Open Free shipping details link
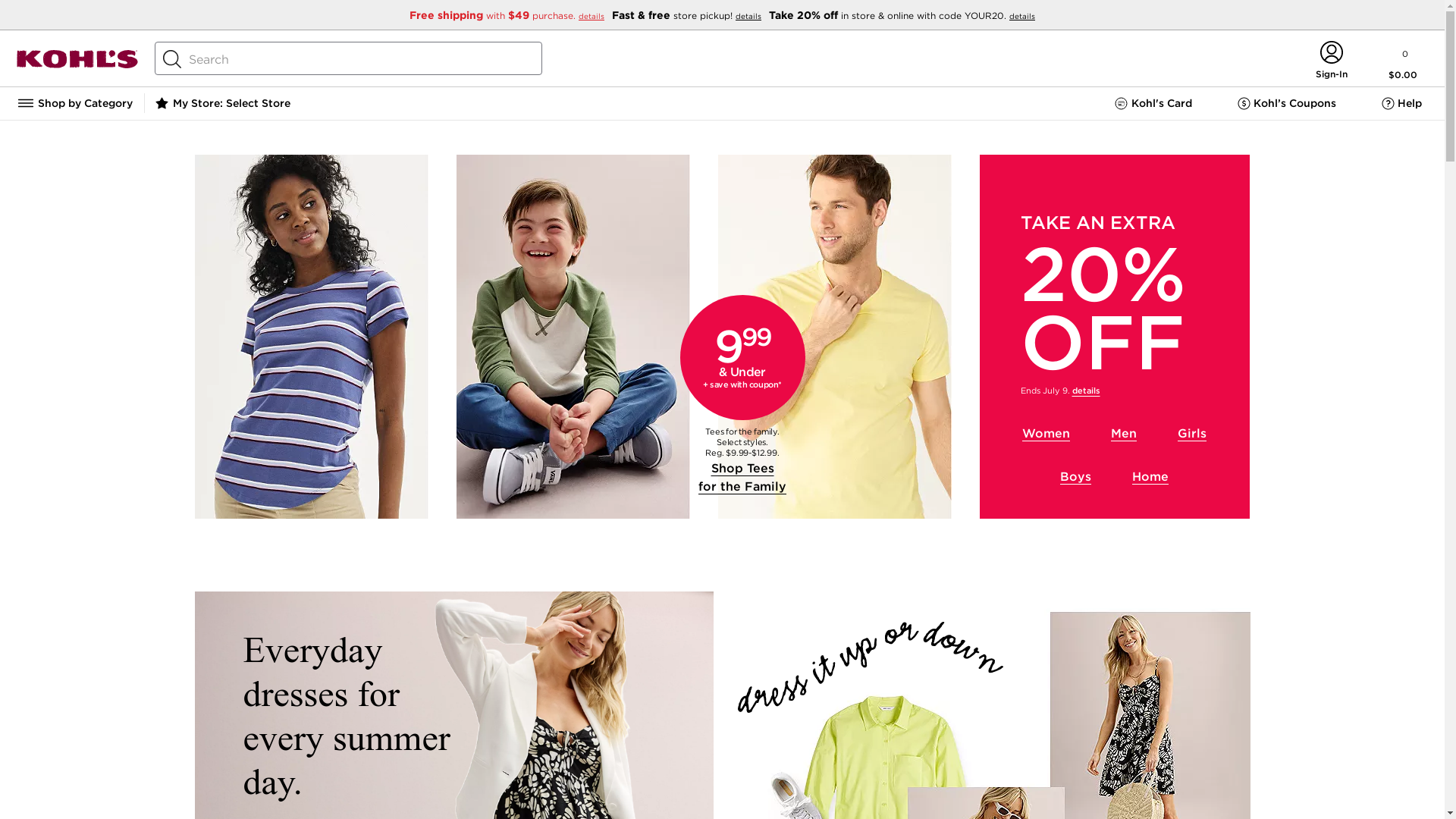1456x819 pixels. point(591,16)
